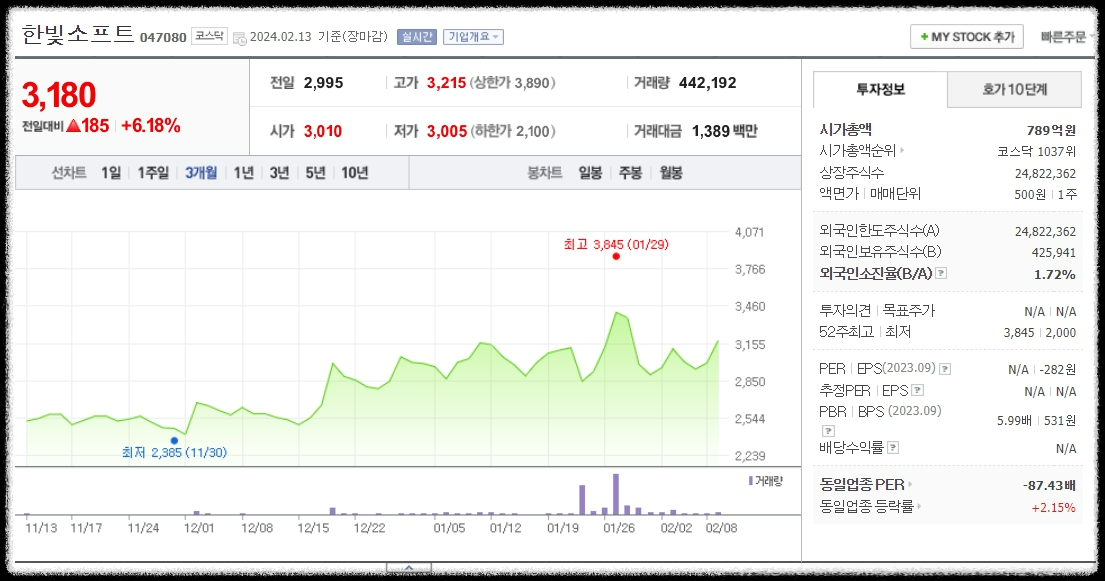Click the stock code 047080

[163, 37]
